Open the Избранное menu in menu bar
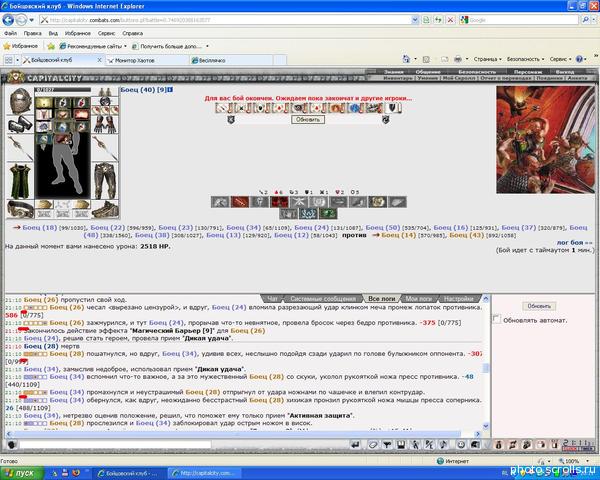 pyautogui.click(x=78, y=33)
